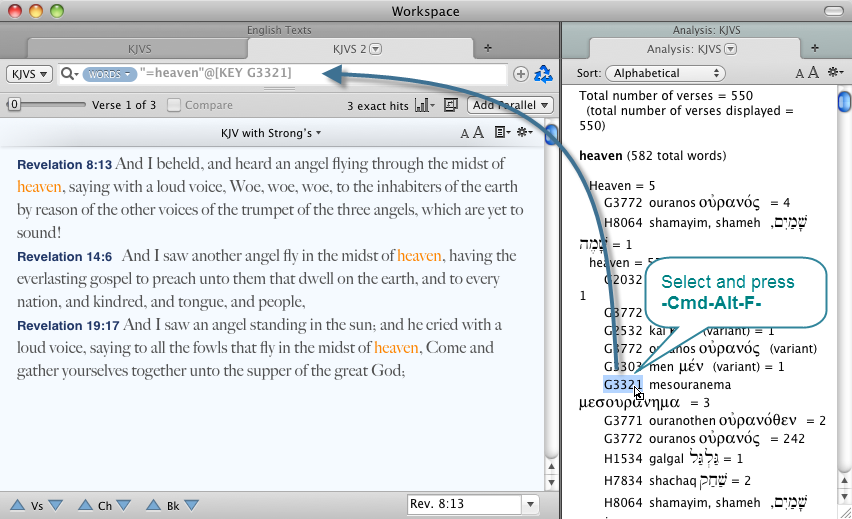Click the Revelation 14:6 verse reference
Image resolution: width=852 pixels, height=519 pixels.
click(x=64, y=257)
